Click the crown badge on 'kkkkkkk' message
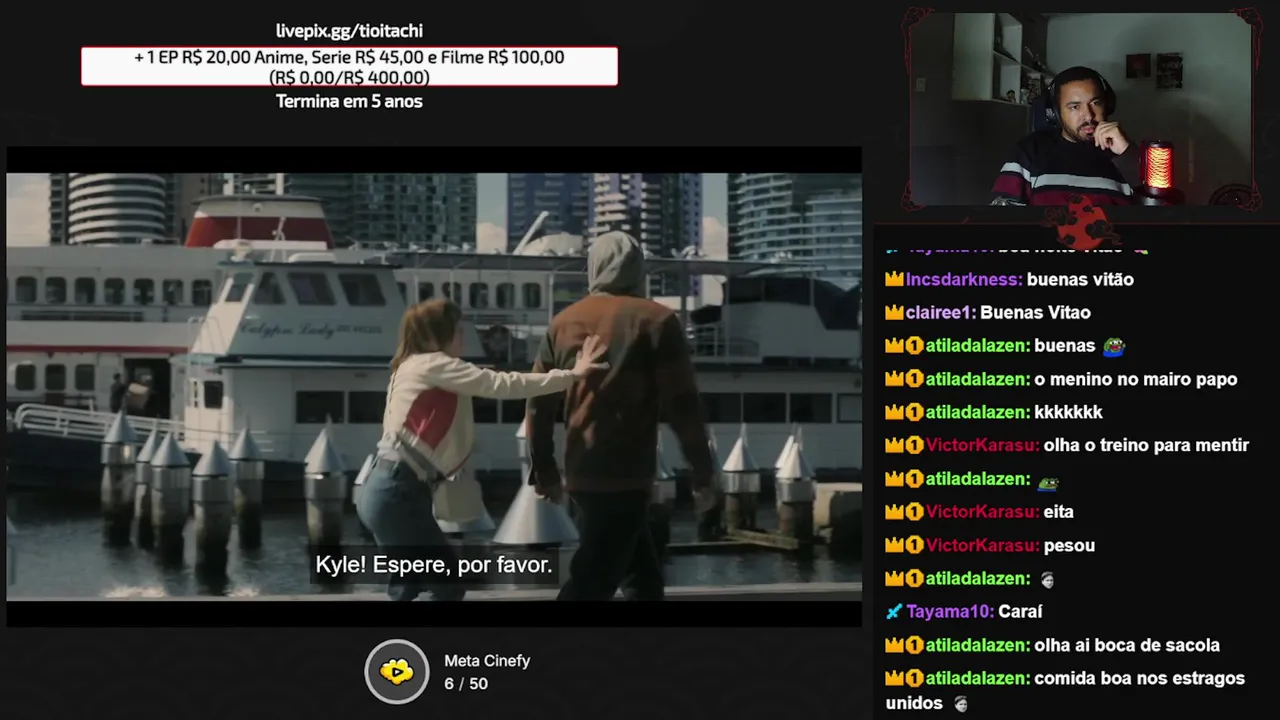 click(x=894, y=412)
